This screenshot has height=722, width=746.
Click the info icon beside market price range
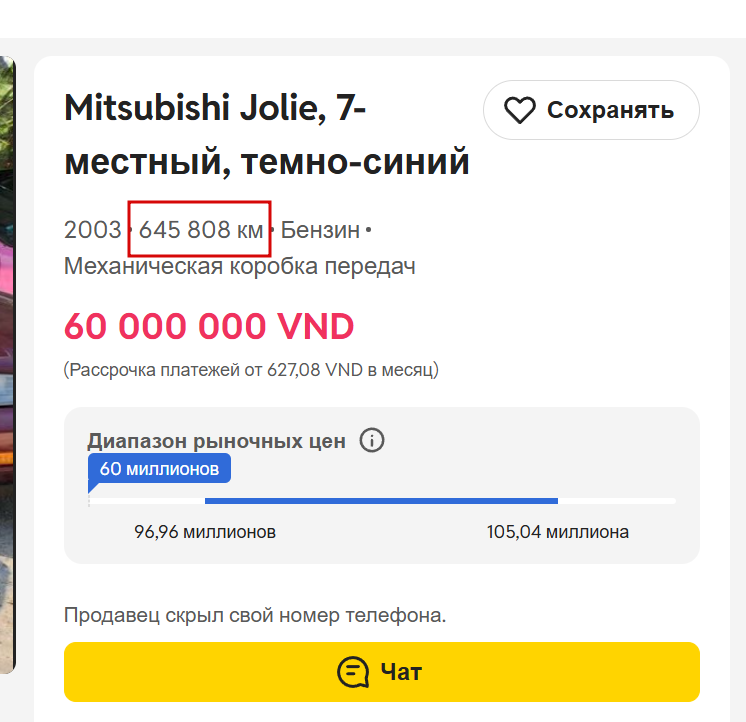(372, 440)
